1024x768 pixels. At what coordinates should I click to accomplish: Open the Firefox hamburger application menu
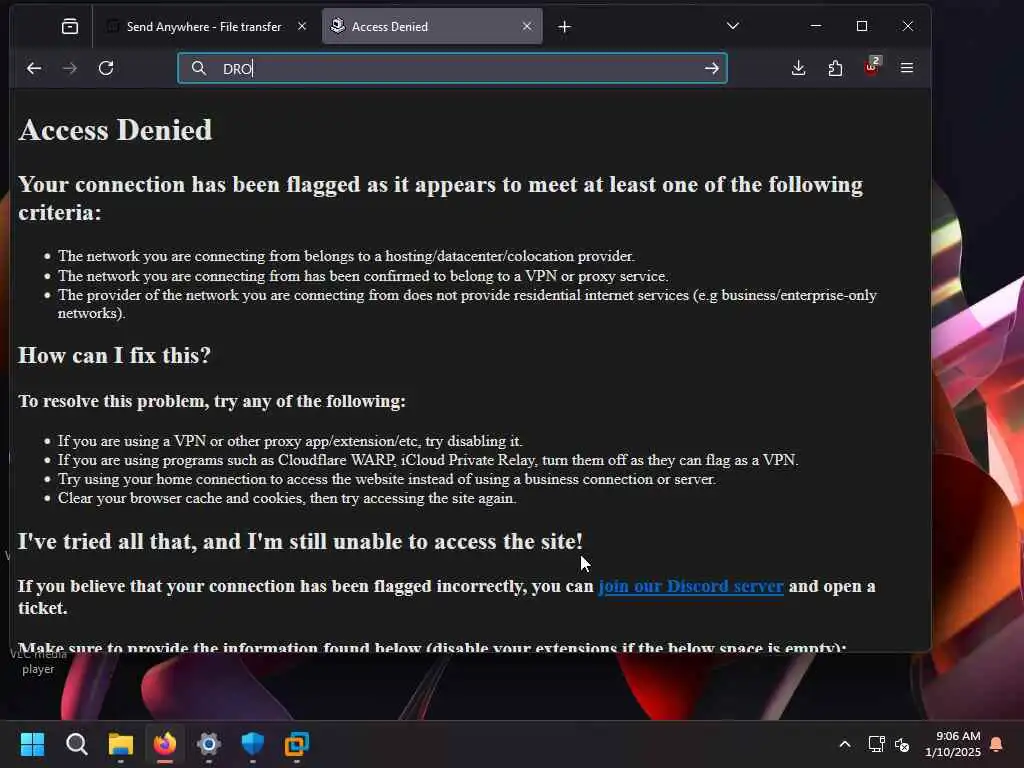click(907, 68)
